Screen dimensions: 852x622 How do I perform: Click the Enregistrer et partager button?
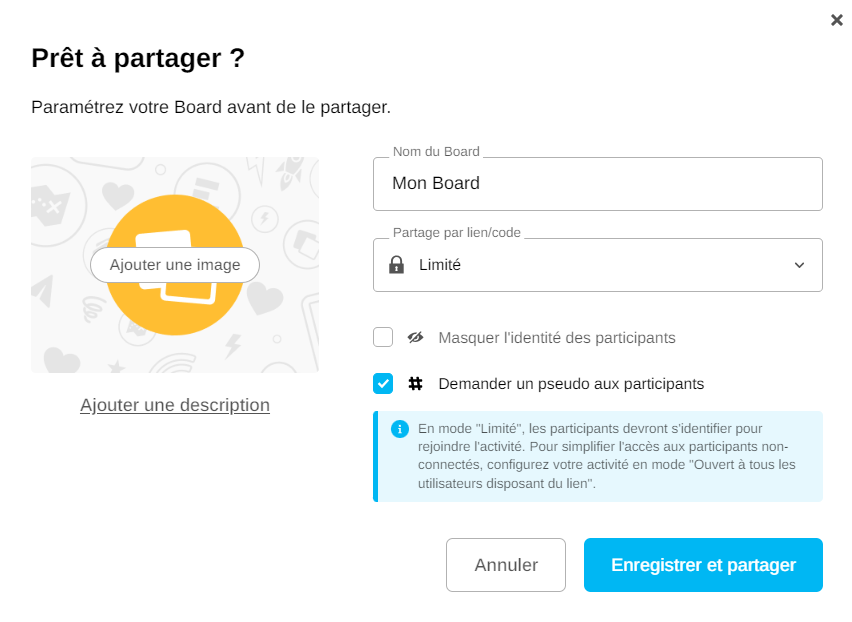(703, 565)
